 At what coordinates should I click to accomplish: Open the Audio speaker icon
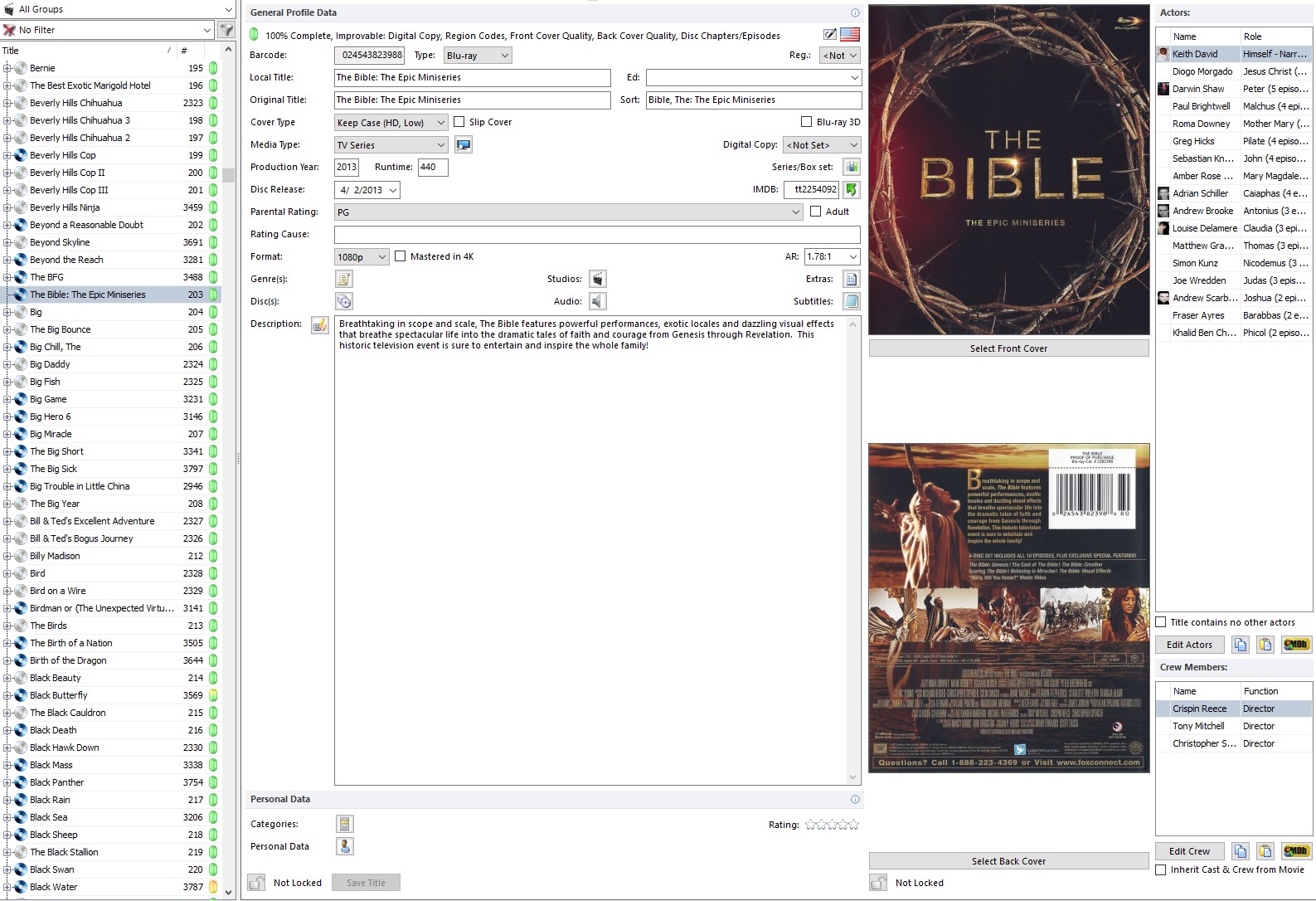click(597, 301)
